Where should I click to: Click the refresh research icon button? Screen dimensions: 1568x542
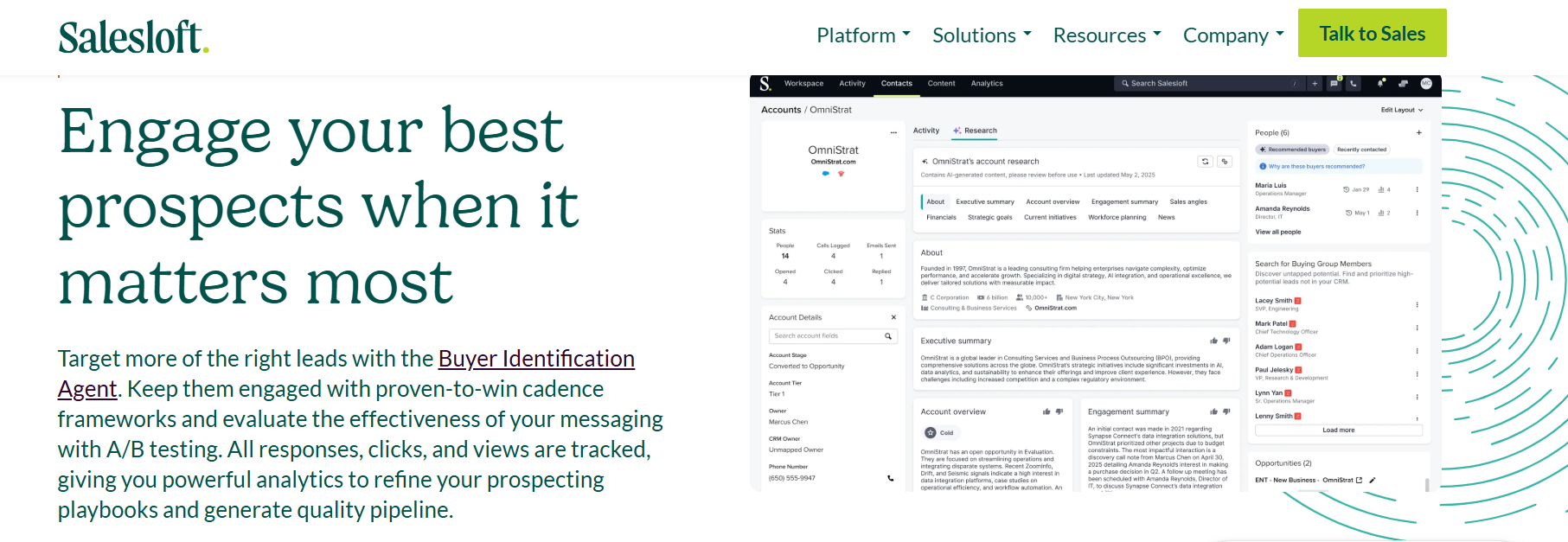pyautogui.click(x=1205, y=162)
